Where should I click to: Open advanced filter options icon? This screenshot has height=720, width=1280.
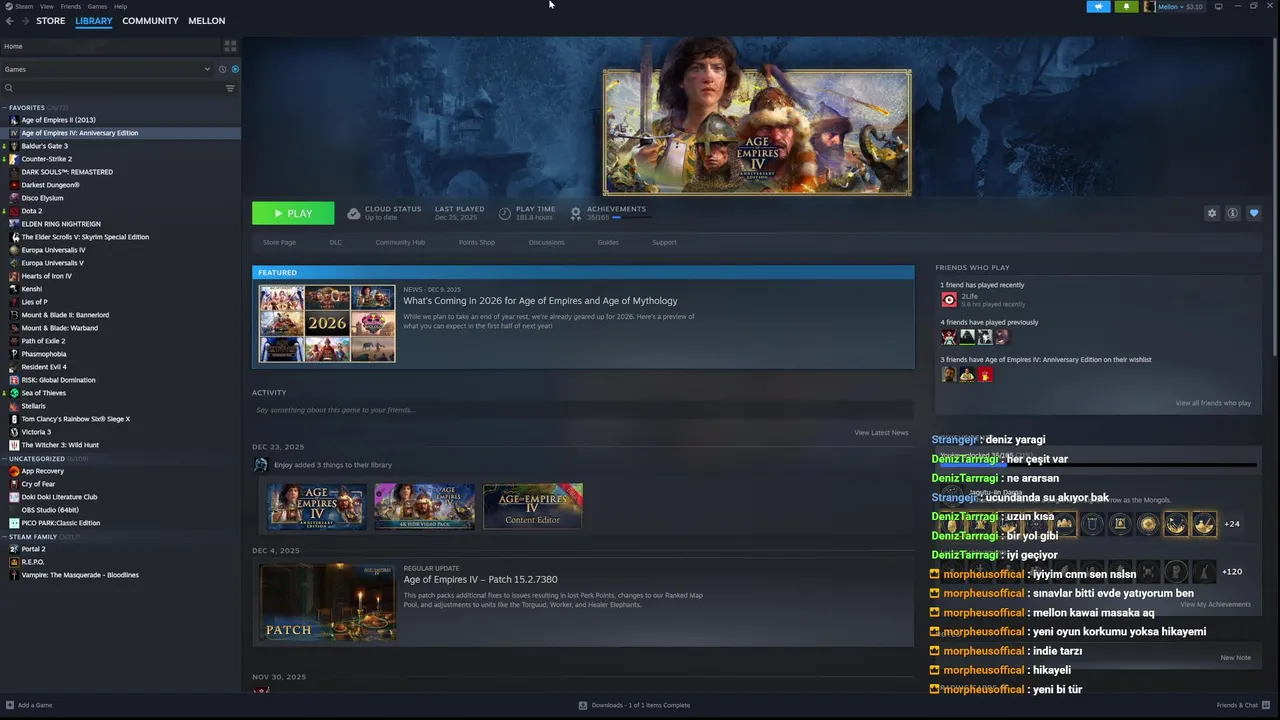[x=230, y=88]
